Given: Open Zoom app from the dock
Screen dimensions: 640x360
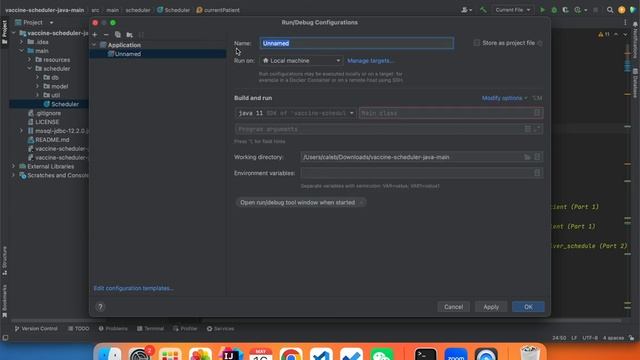Looking at the screenshot, I should (x=456, y=353).
